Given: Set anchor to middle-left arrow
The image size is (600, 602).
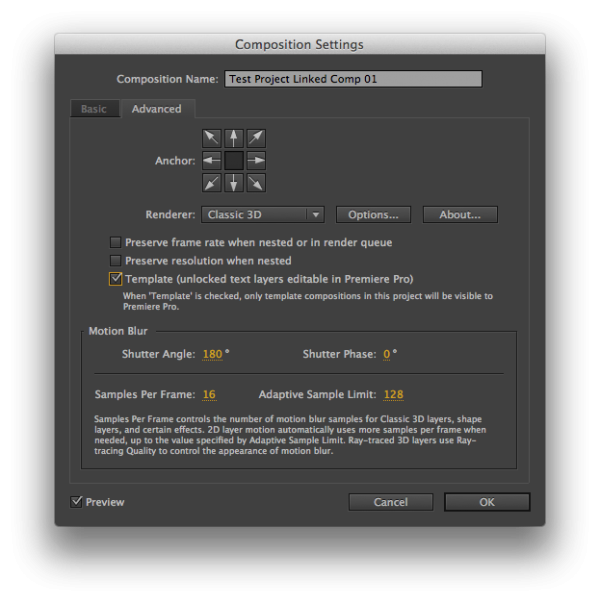Looking at the screenshot, I should [211, 160].
